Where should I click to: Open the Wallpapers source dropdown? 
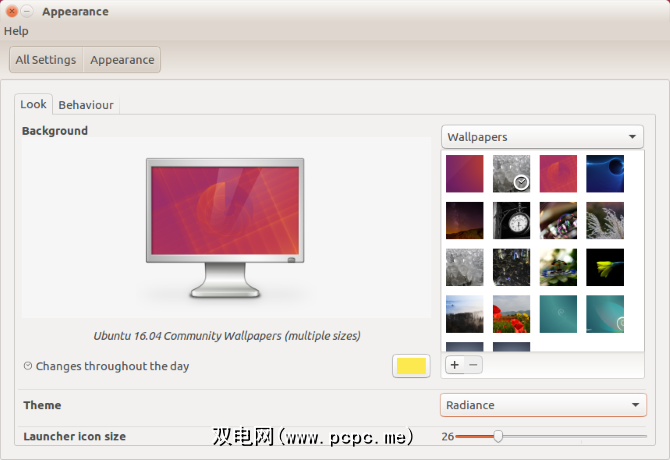click(542, 137)
